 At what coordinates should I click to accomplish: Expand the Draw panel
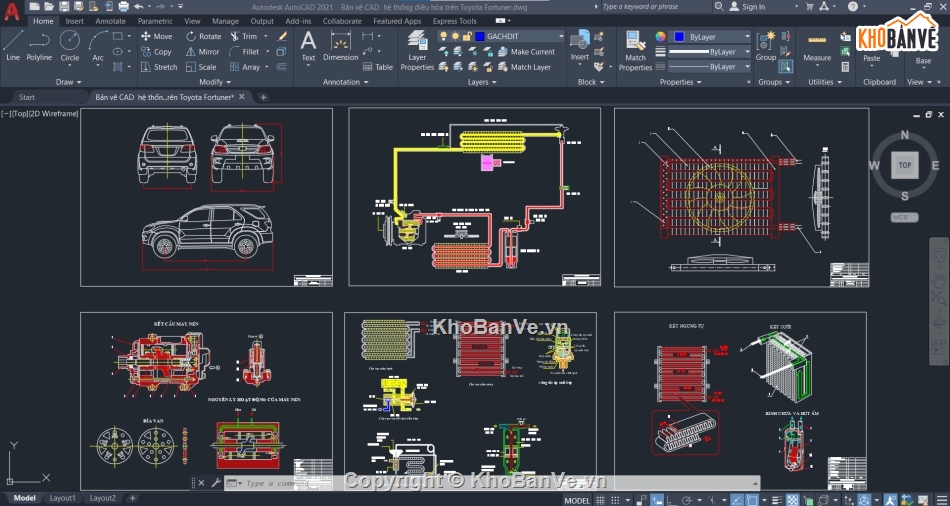[68, 82]
